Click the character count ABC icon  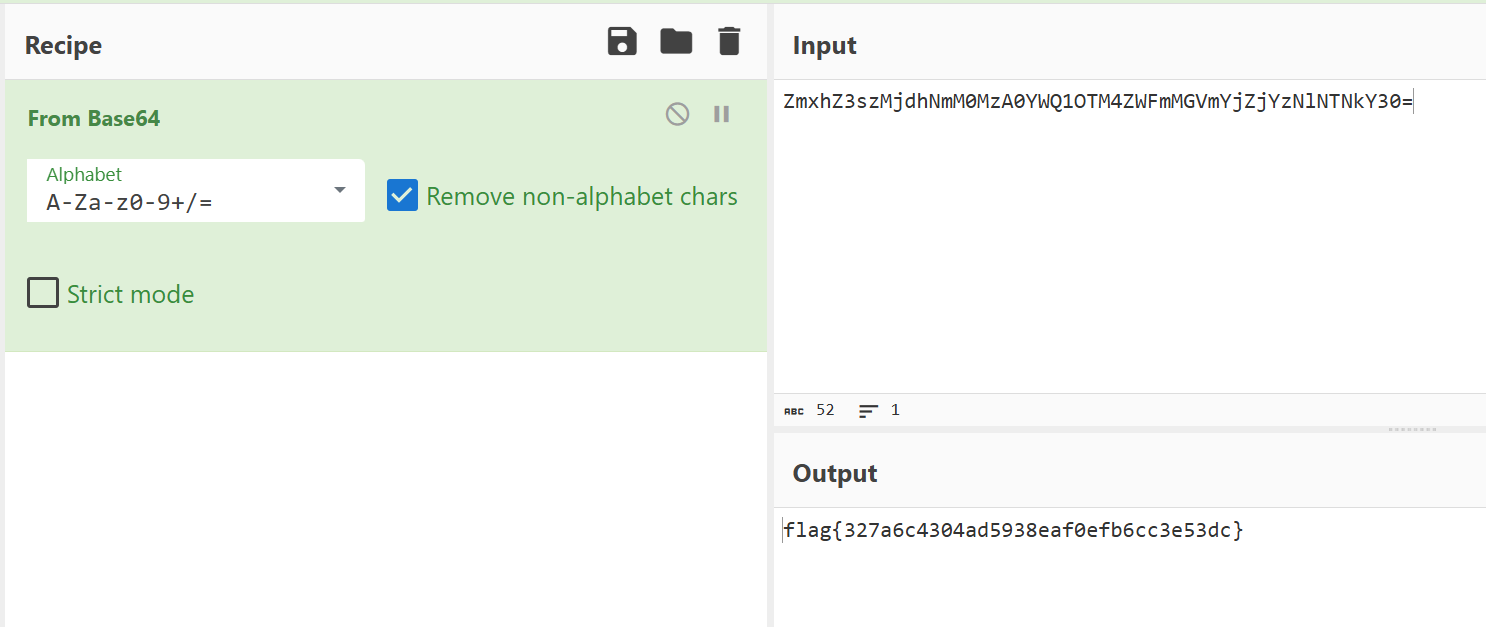[793, 411]
